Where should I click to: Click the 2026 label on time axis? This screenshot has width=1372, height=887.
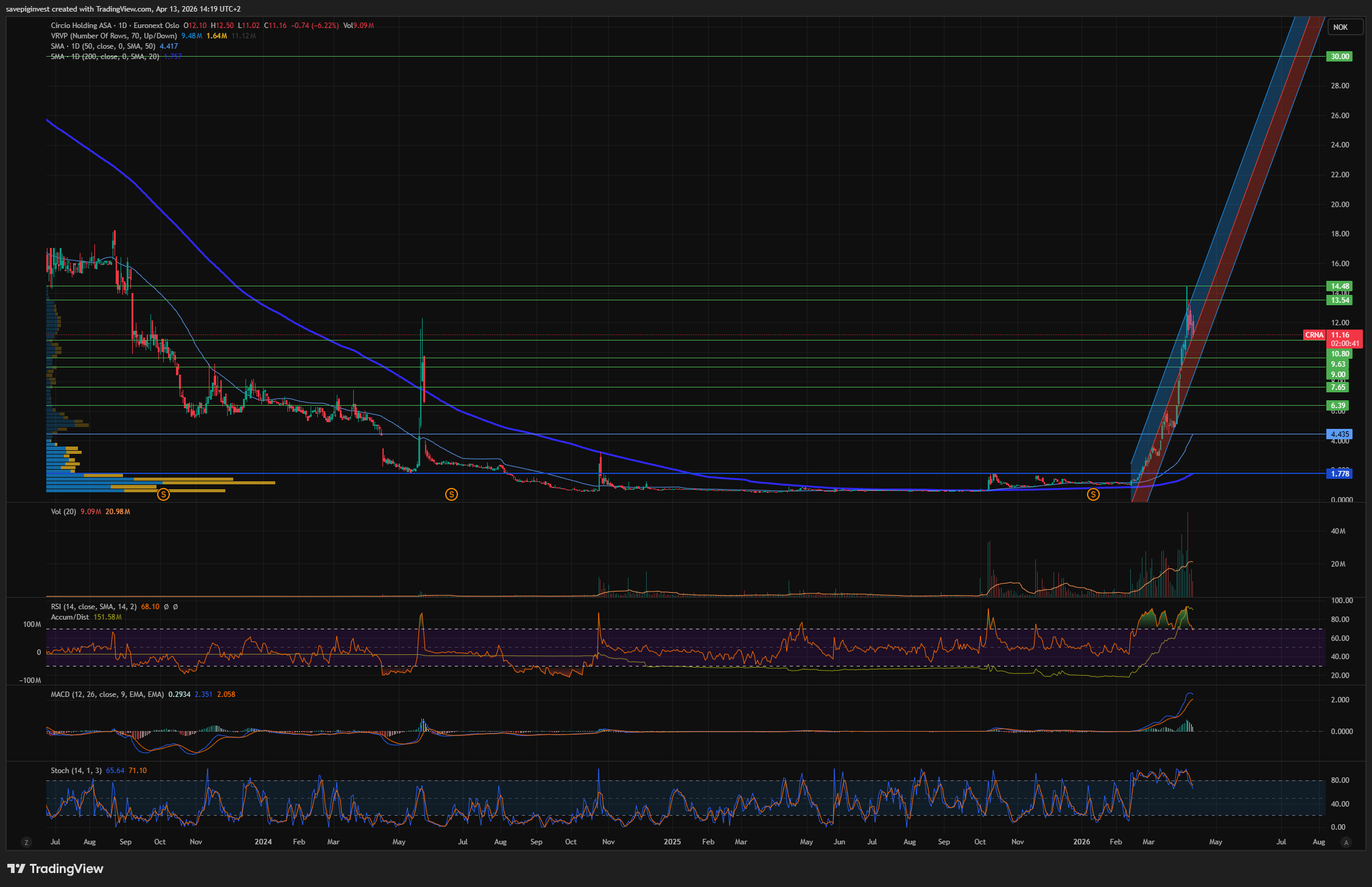point(1081,842)
